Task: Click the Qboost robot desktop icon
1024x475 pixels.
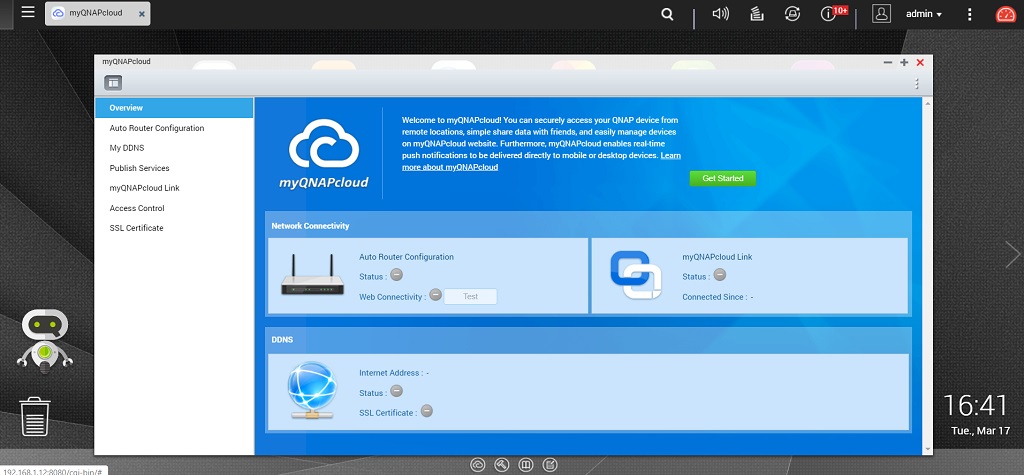Action: click(44, 340)
